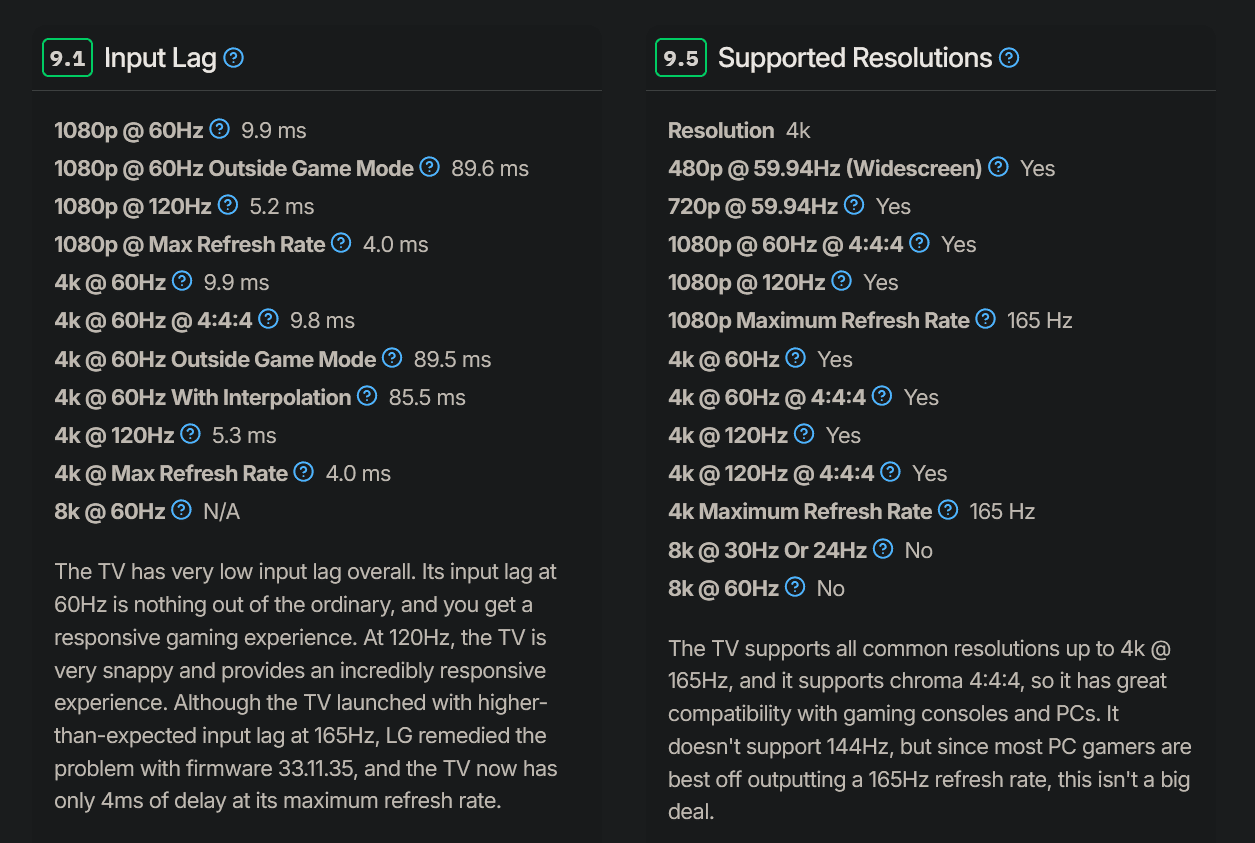
Task: Show info for 720p @ 59.94Hz
Action: tap(854, 205)
